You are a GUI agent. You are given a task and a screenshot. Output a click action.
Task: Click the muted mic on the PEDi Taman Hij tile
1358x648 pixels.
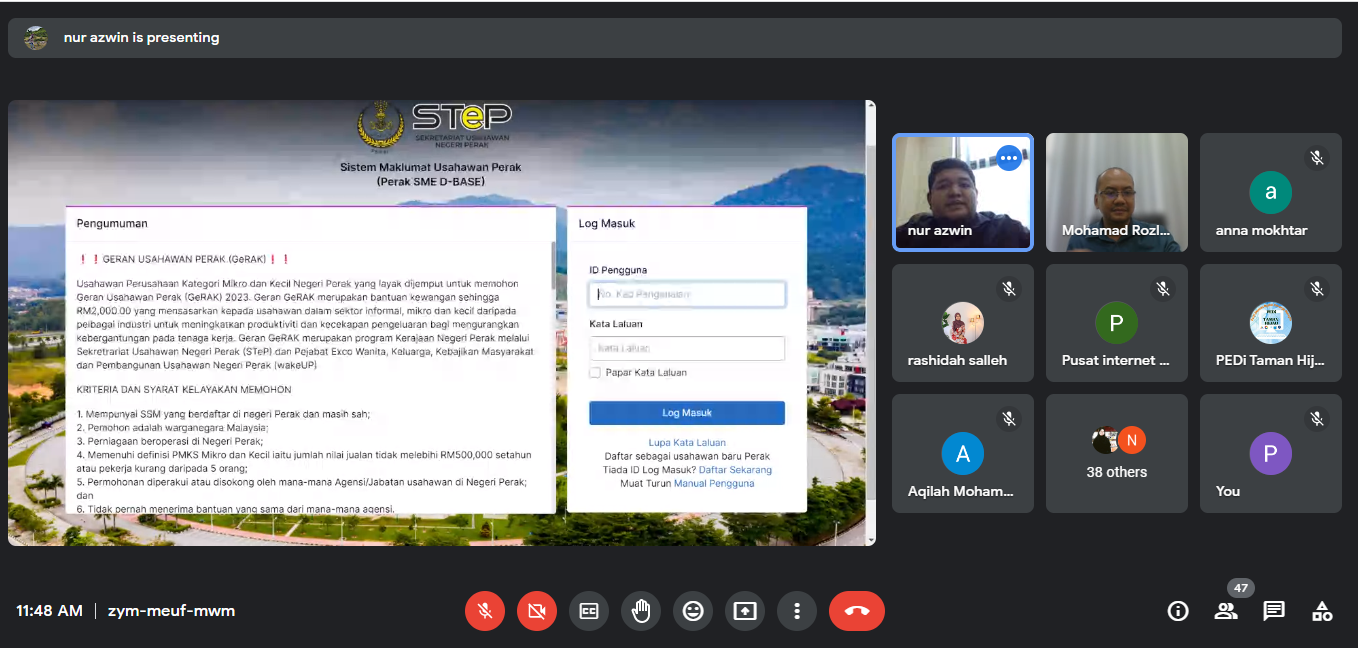[x=1317, y=289]
